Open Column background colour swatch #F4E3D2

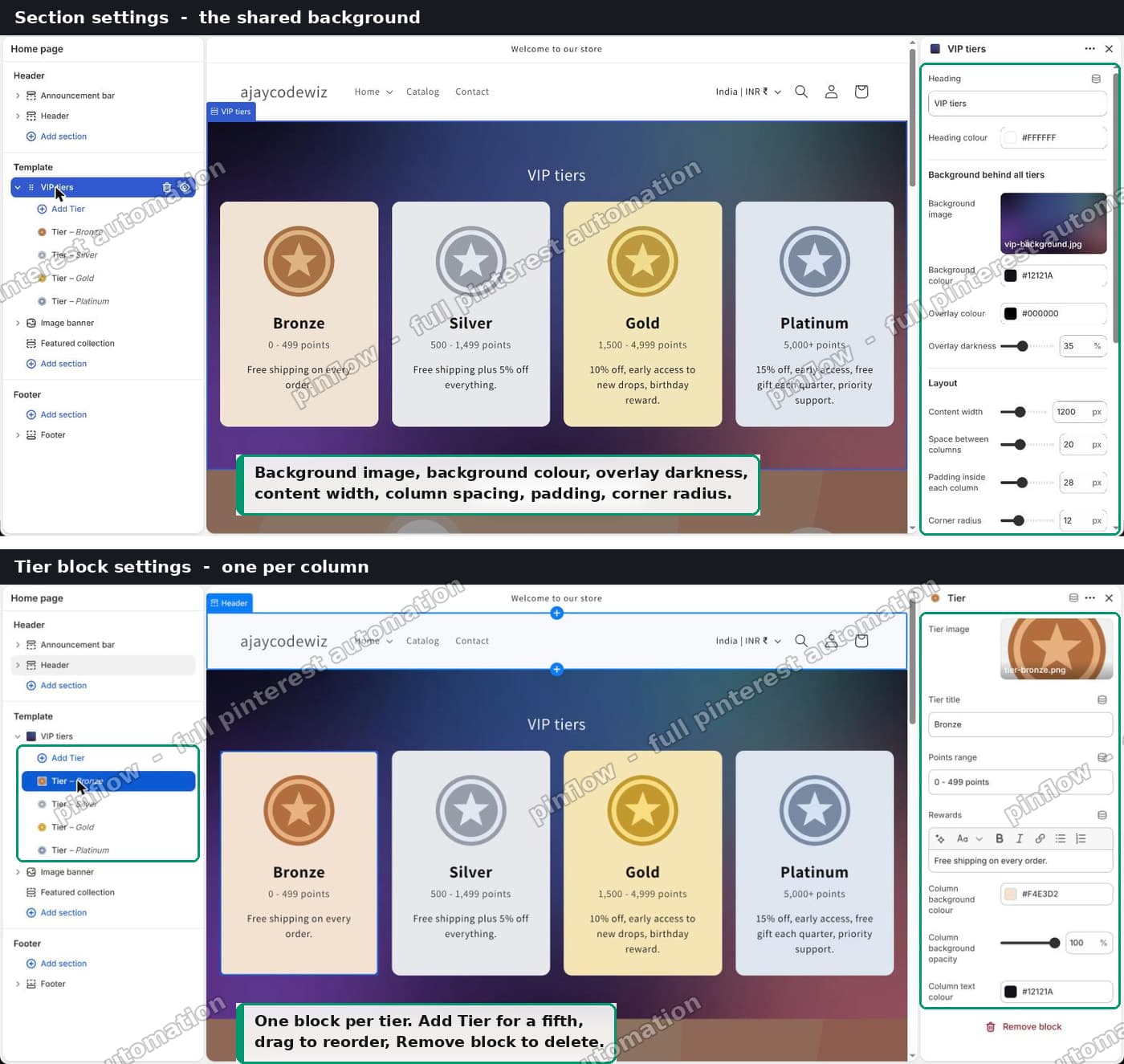click(x=1011, y=894)
